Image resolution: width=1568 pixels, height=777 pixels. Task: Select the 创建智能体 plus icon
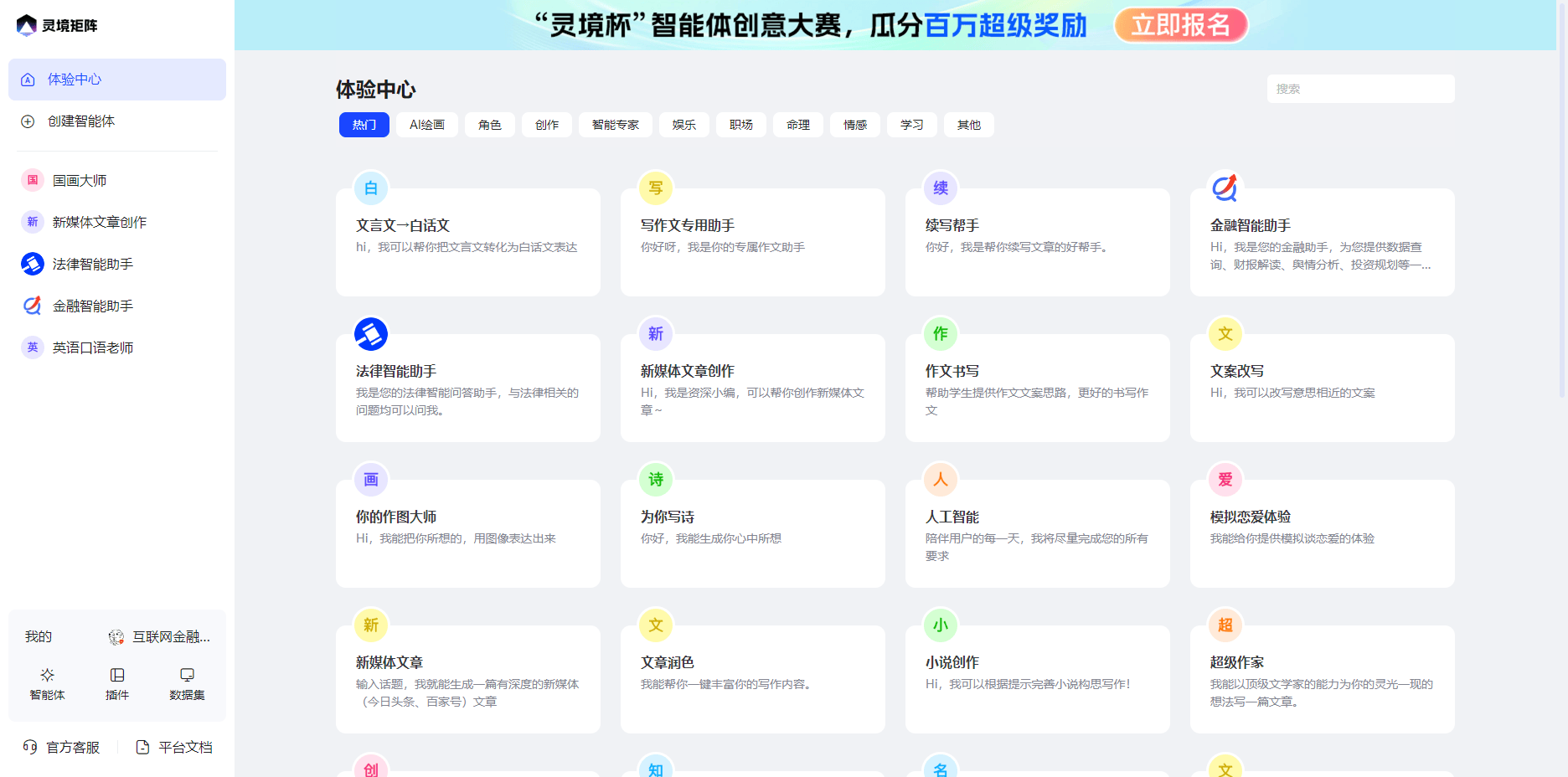tap(26, 121)
